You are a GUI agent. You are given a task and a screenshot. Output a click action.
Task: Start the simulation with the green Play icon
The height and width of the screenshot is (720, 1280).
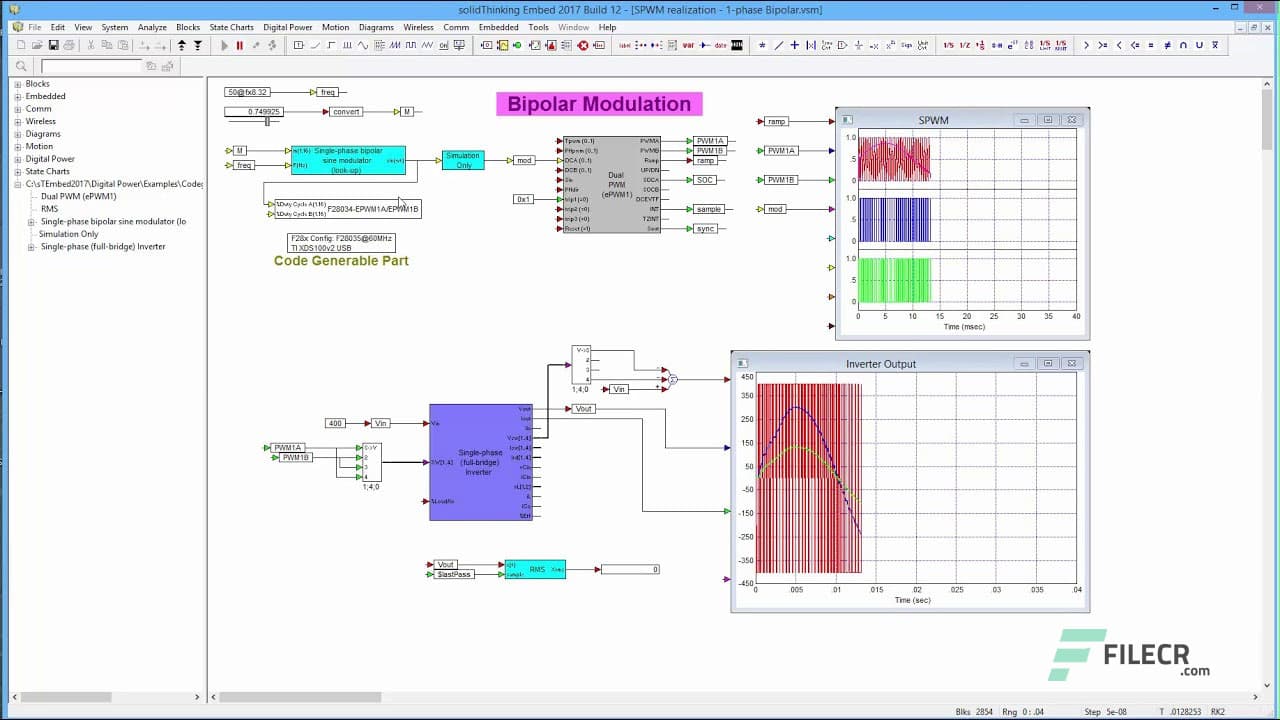pos(222,45)
